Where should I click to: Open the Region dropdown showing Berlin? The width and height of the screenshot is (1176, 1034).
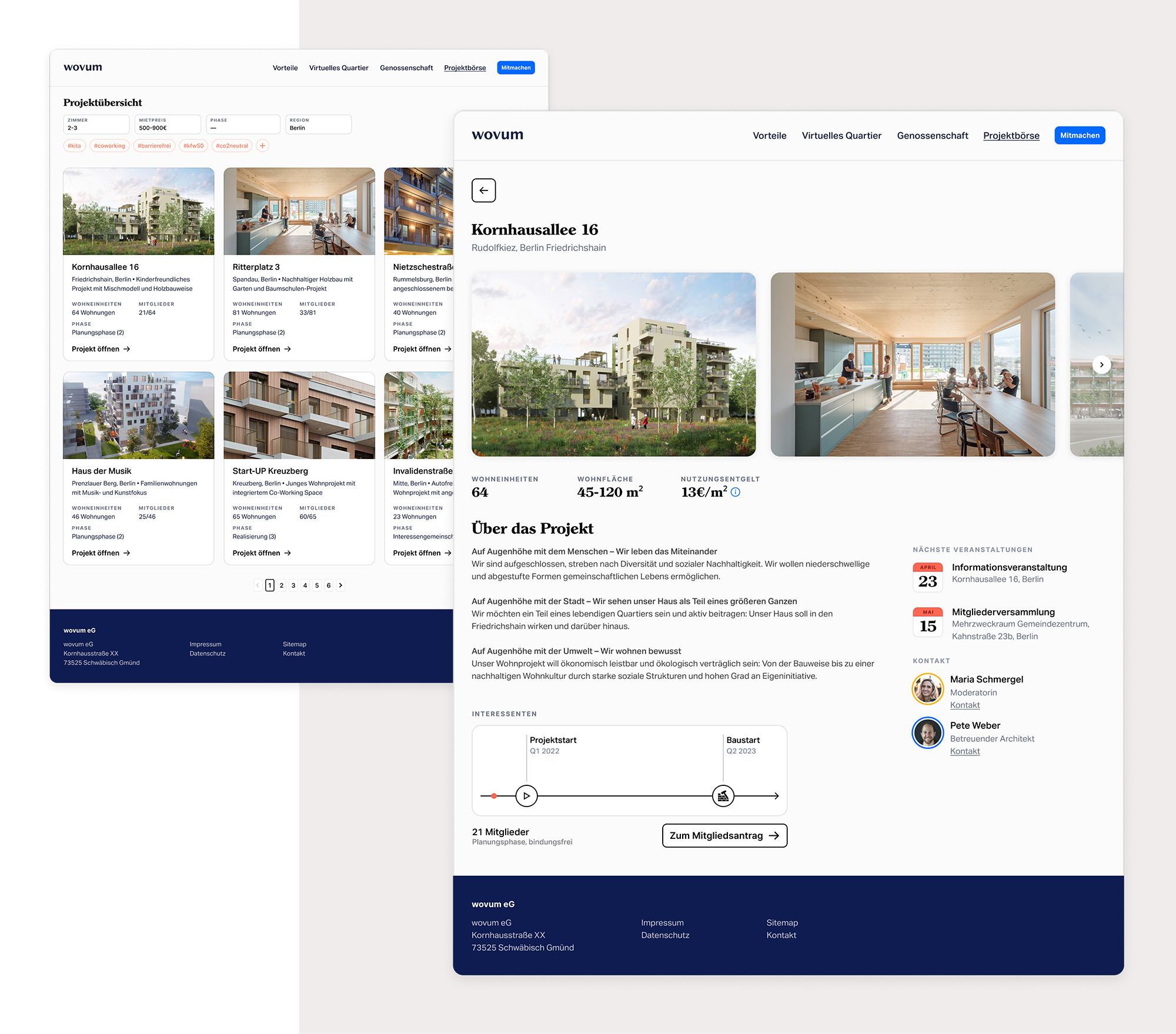pyautogui.click(x=318, y=124)
